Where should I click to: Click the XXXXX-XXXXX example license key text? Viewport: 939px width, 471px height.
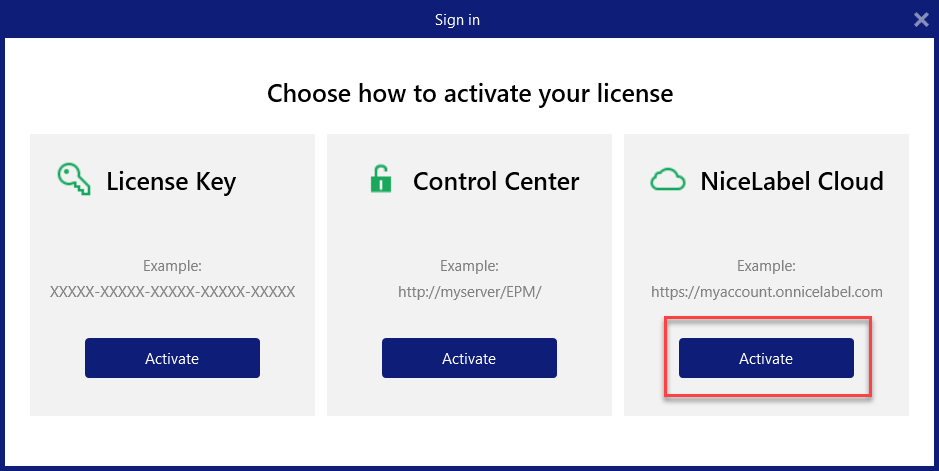click(x=172, y=292)
